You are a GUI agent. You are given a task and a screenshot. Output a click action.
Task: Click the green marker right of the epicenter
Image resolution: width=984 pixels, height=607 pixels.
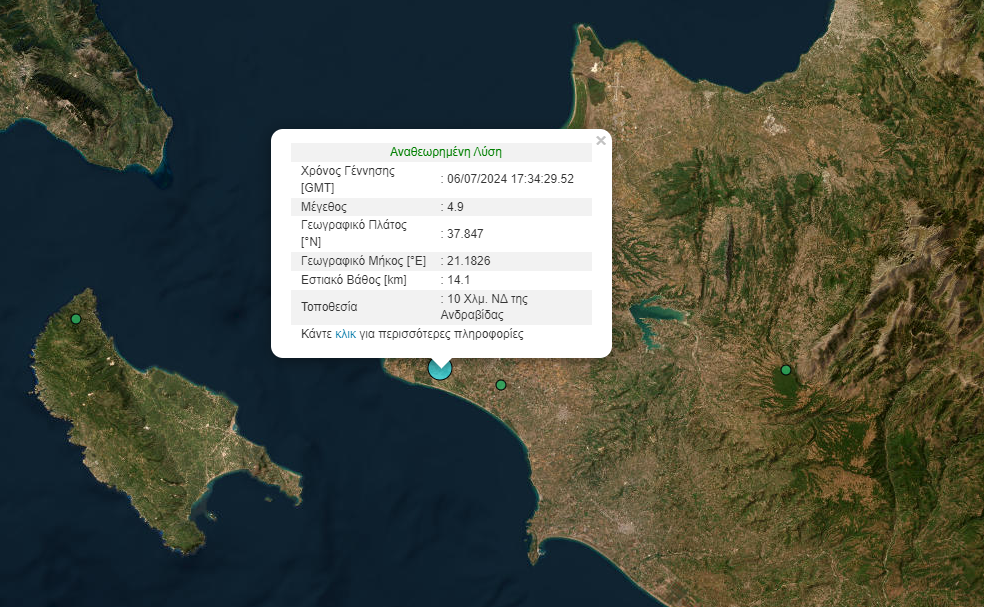click(501, 385)
